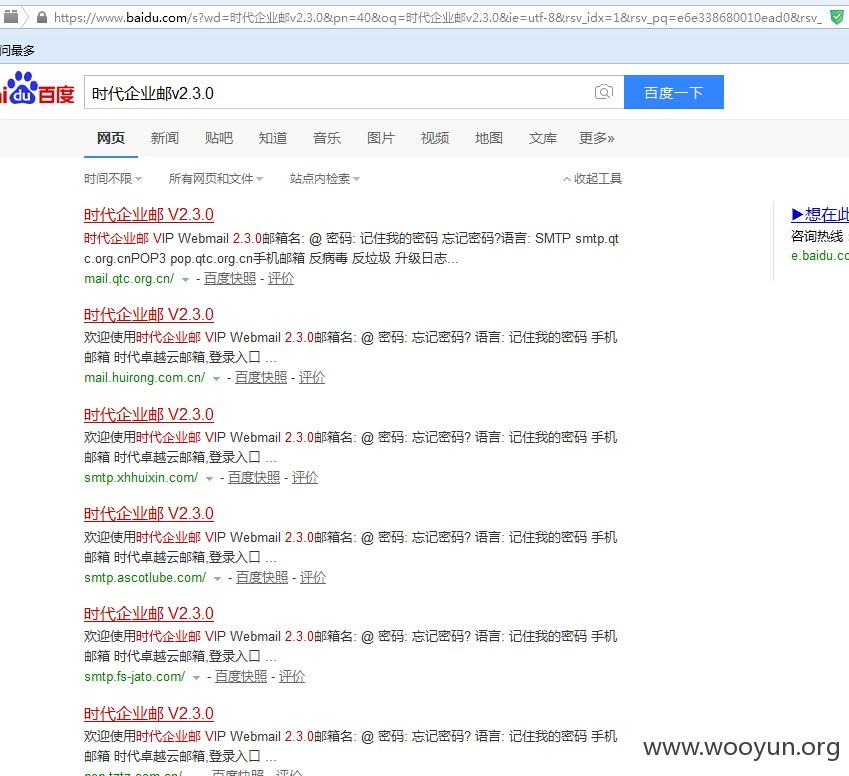This screenshot has height=776, width=849.
Task: Click 评价 for mail.qtc.org.cn result
Action: [x=281, y=278]
